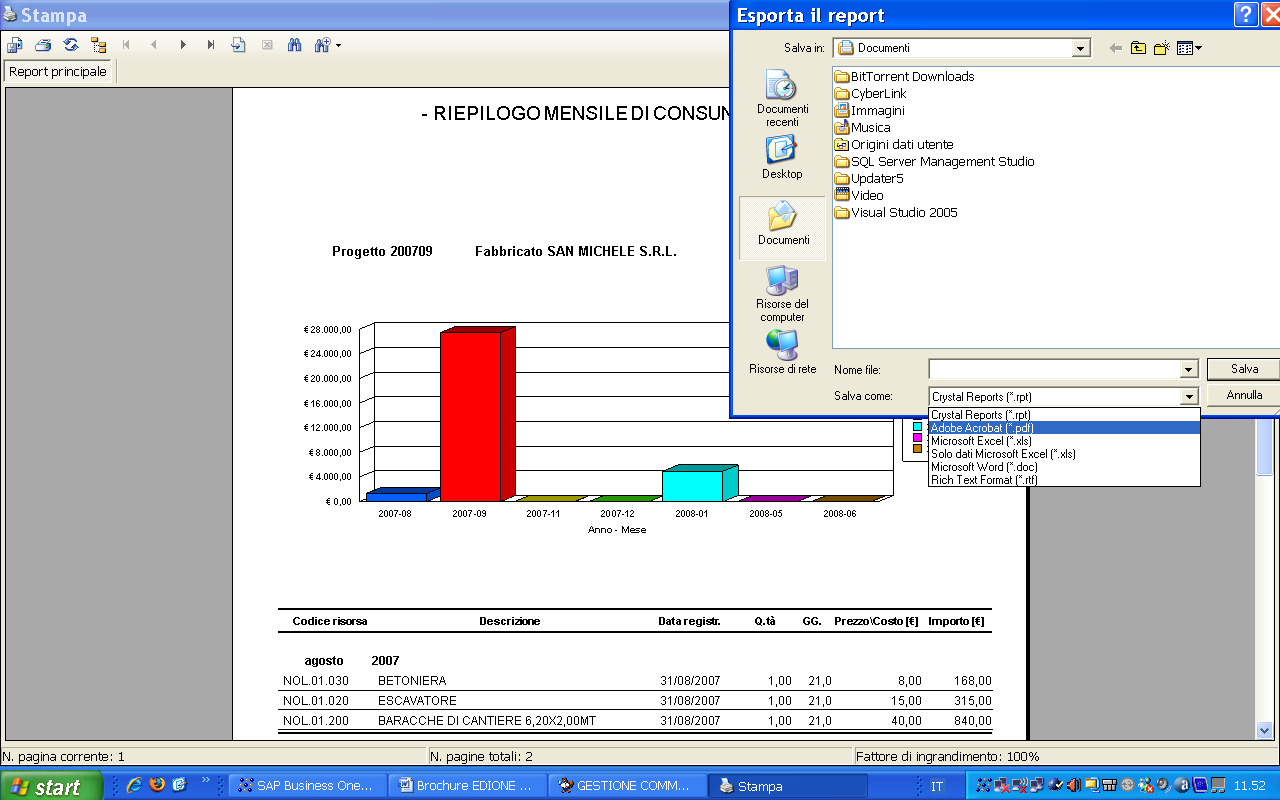This screenshot has height=800, width=1280.
Task: Click the NOL.01.030 BETONIERA row
Action: pyautogui.click(x=637, y=681)
